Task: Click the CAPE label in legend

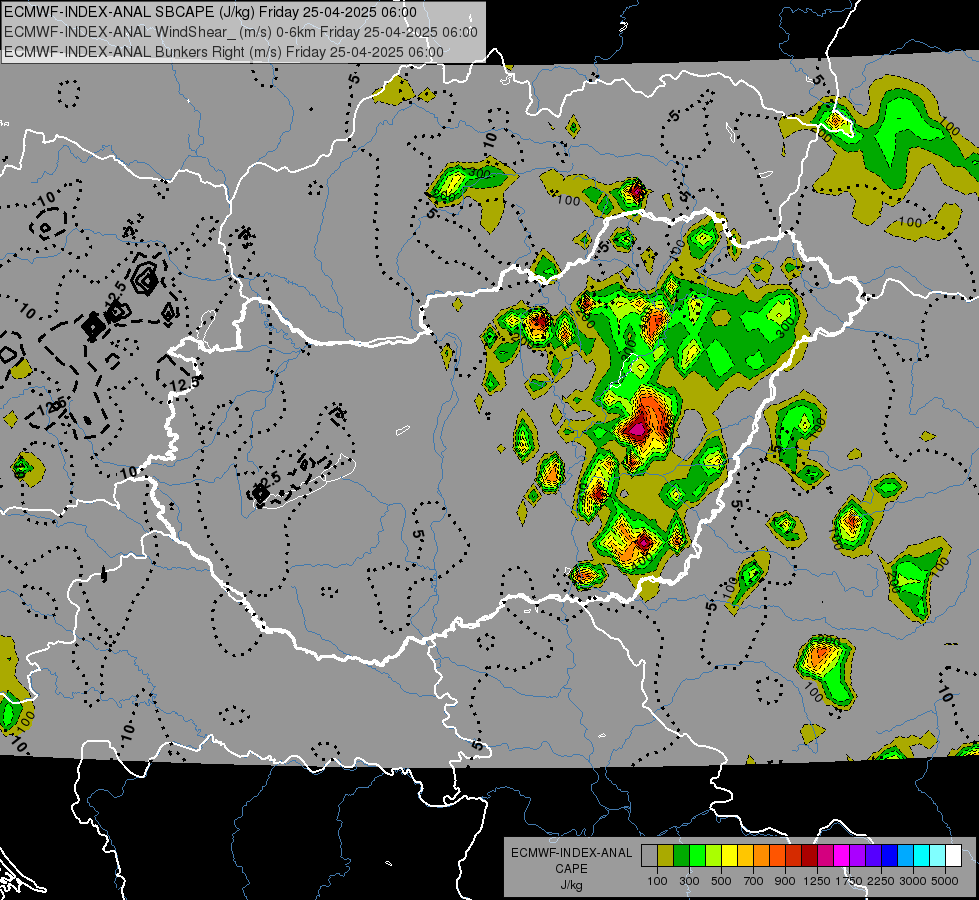Action: click(x=571, y=869)
